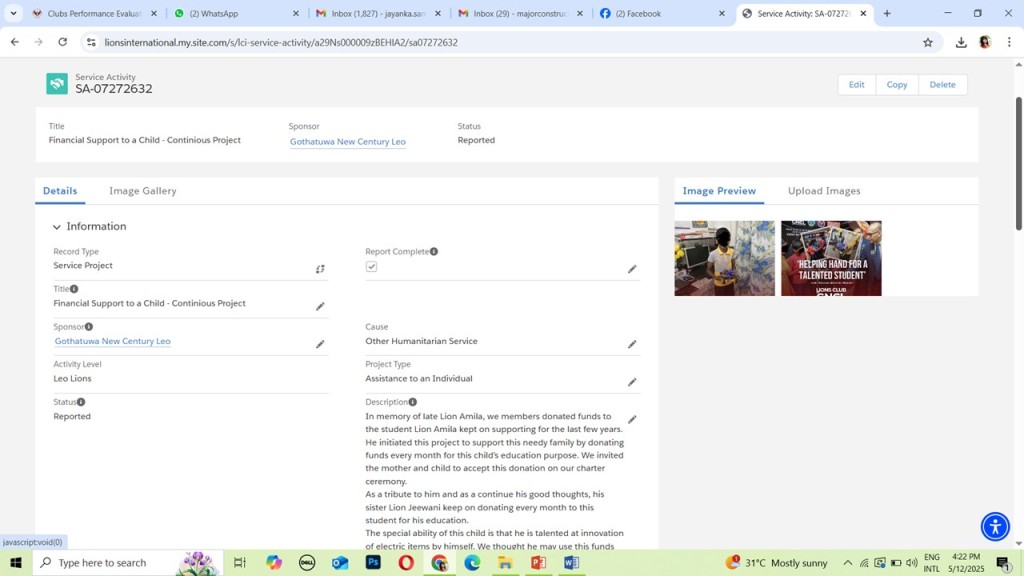Click the Edit button
The width and height of the screenshot is (1024, 576).
pyautogui.click(x=856, y=84)
